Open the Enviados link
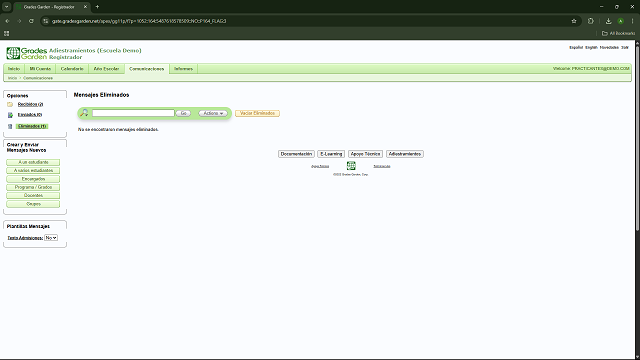The width and height of the screenshot is (640, 360). [x=30, y=115]
